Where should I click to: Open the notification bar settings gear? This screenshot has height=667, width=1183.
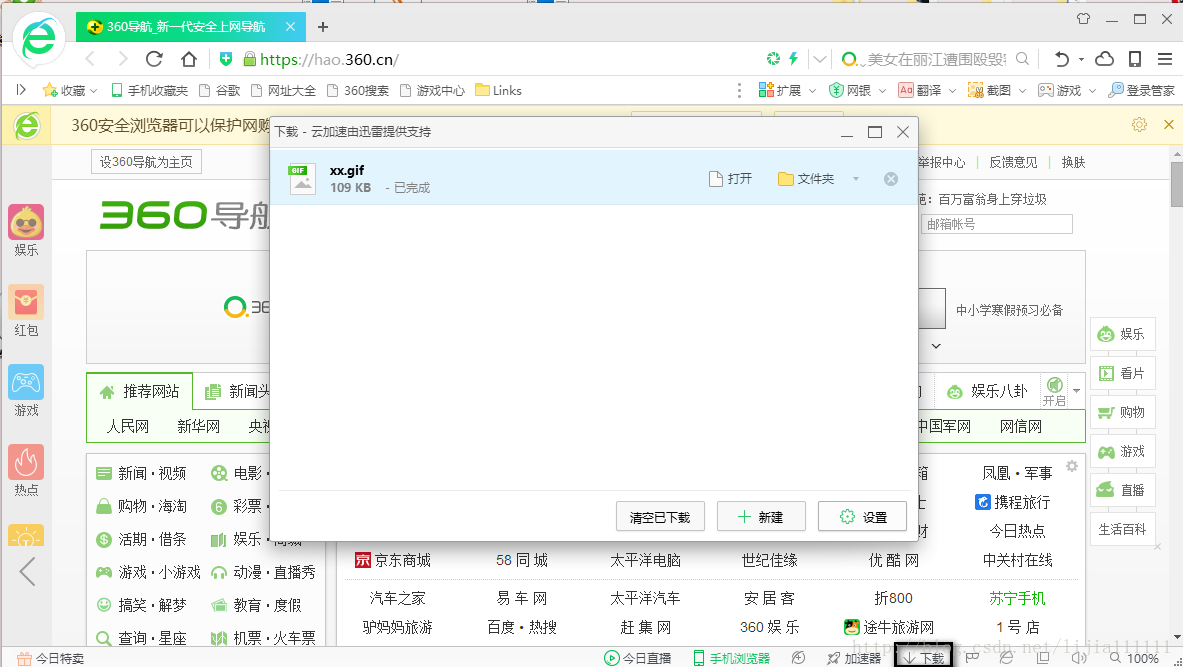pos(1139,124)
